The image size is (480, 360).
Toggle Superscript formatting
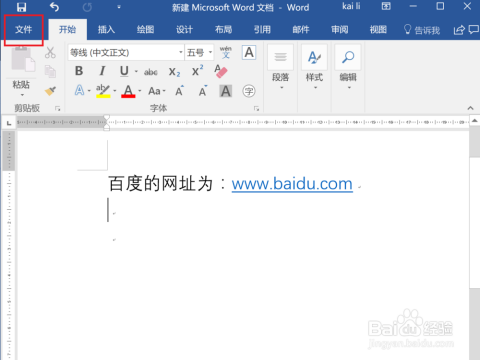(198, 71)
